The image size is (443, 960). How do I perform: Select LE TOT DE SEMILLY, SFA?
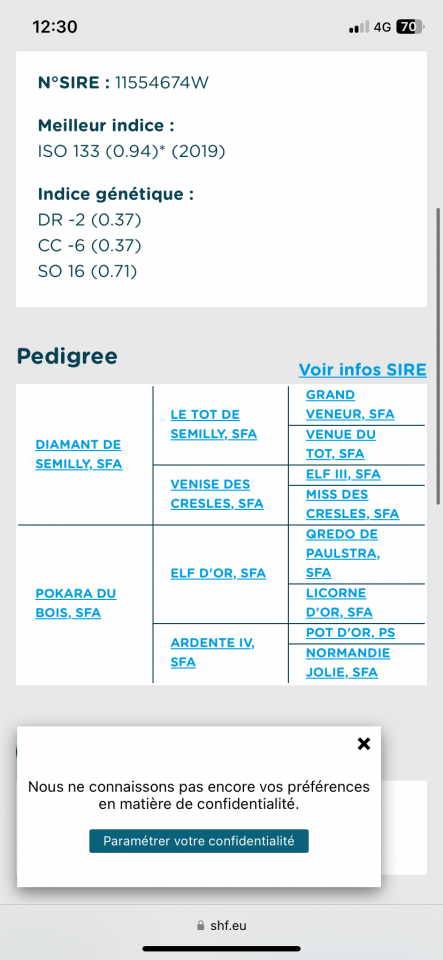pyautogui.click(x=214, y=424)
